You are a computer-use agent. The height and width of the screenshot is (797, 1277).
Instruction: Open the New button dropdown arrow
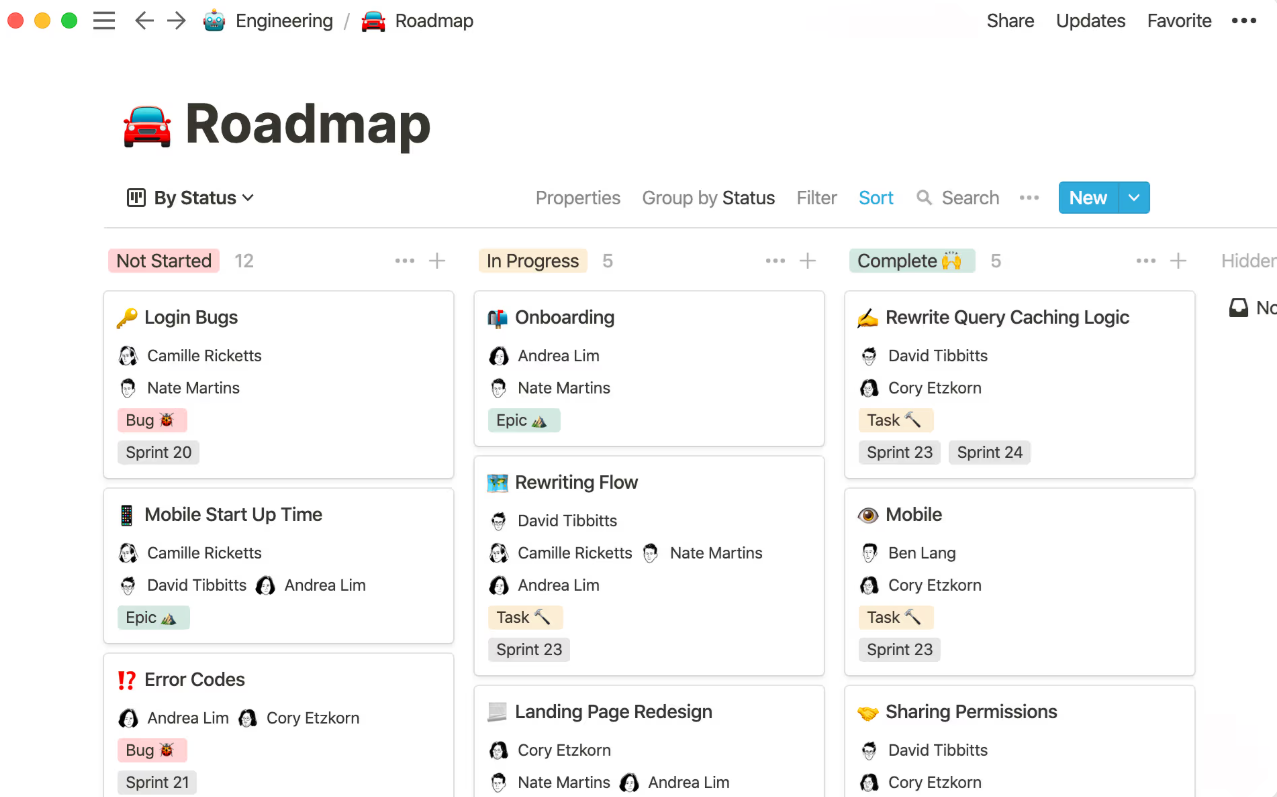tap(1134, 198)
